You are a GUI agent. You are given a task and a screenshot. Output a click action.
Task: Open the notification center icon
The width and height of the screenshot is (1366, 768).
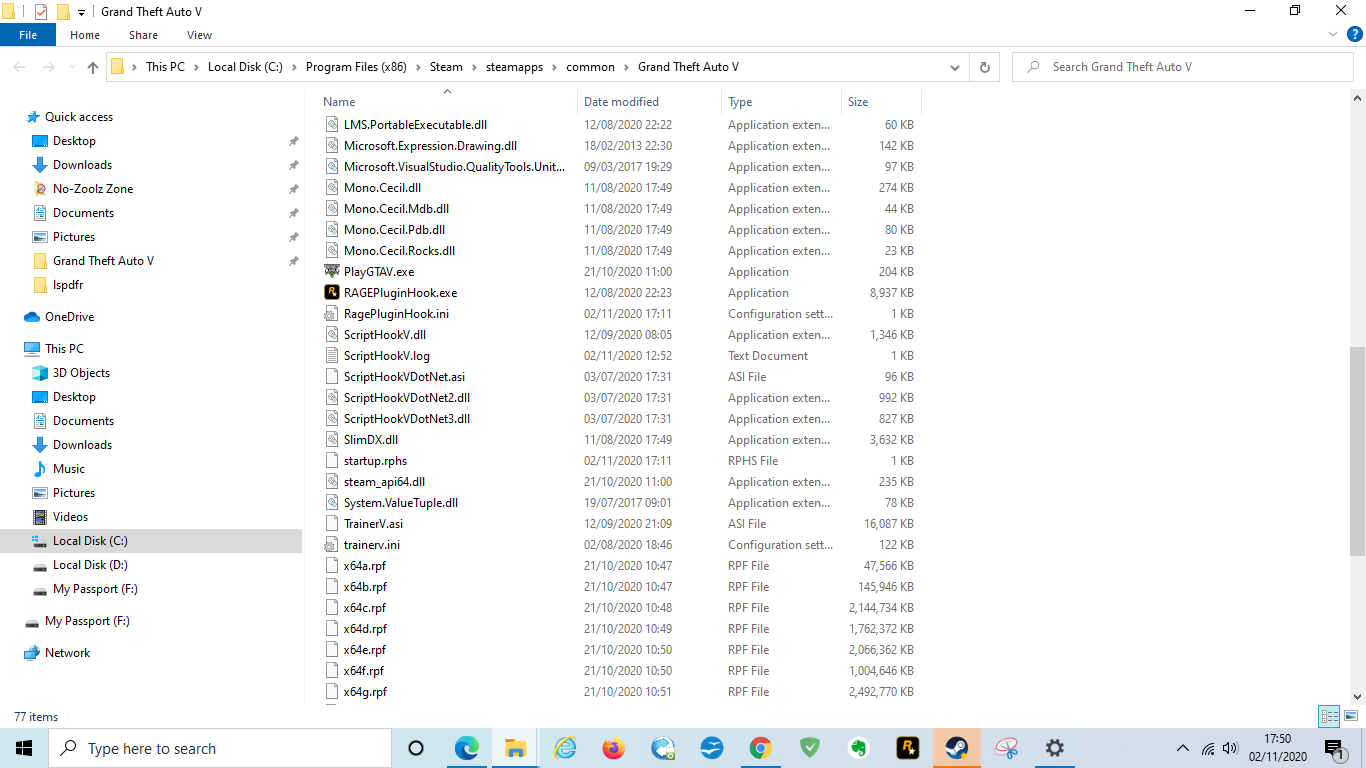tap(1333, 748)
